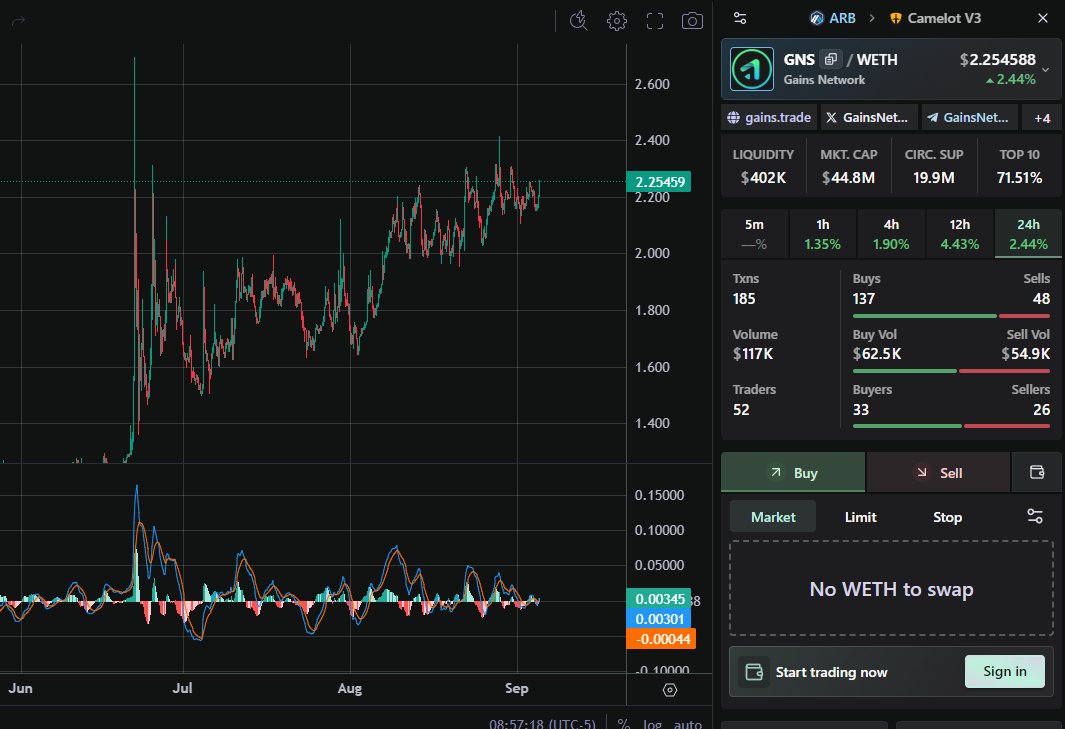The height and width of the screenshot is (729, 1065).
Task: Select the 12h timeframe tab
Action: coord(960,234)
